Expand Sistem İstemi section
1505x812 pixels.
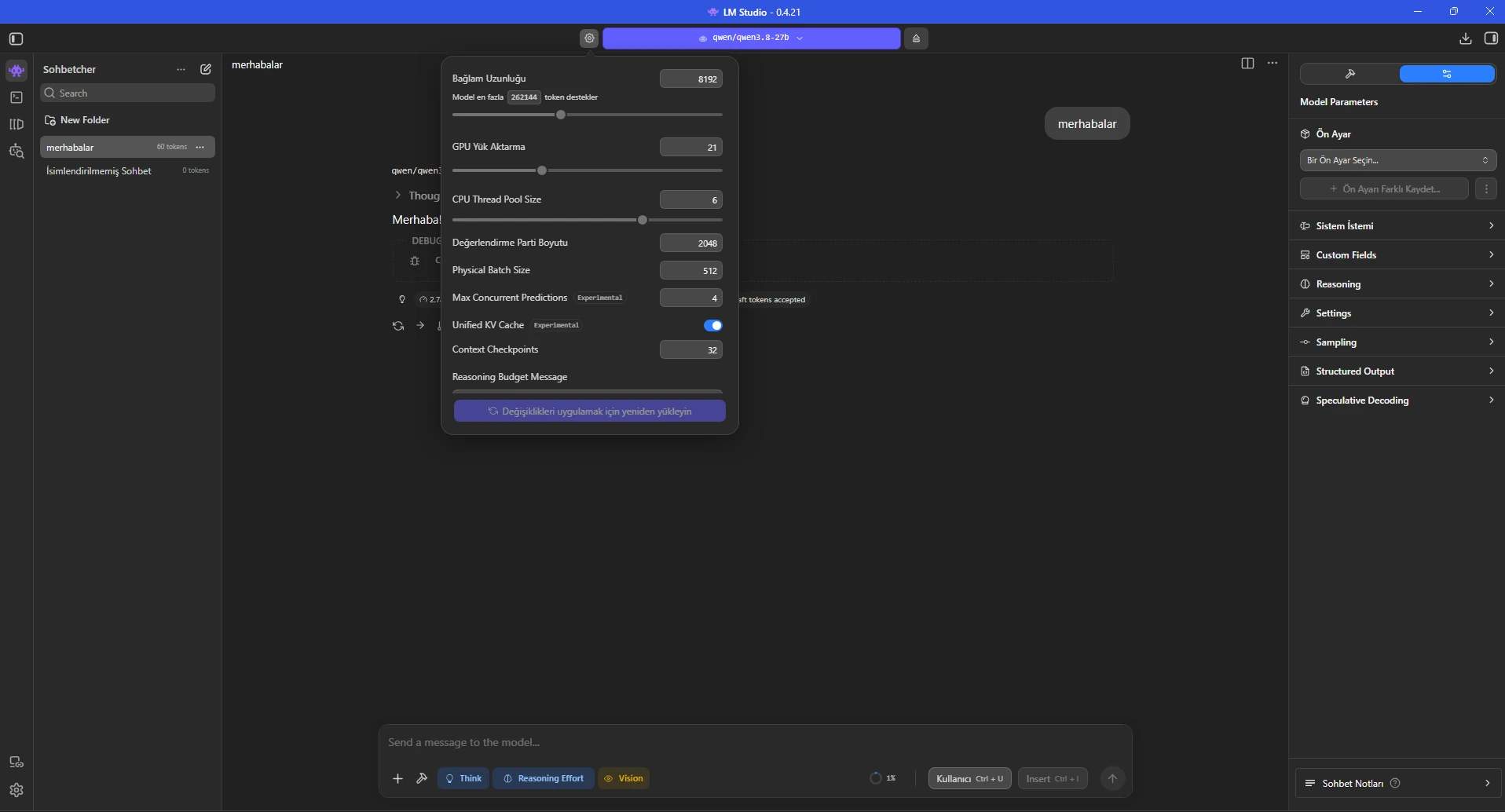1397,225
